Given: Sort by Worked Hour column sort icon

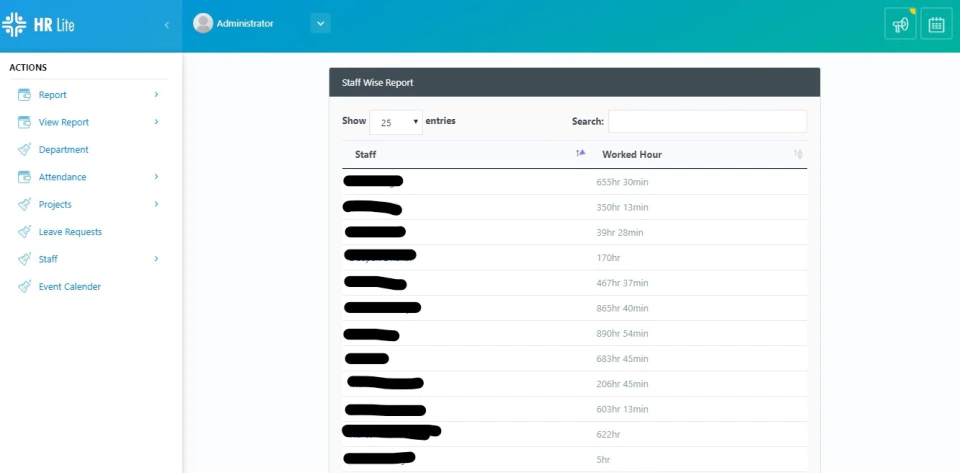Looking at the screenshot, I should [798, 154].
